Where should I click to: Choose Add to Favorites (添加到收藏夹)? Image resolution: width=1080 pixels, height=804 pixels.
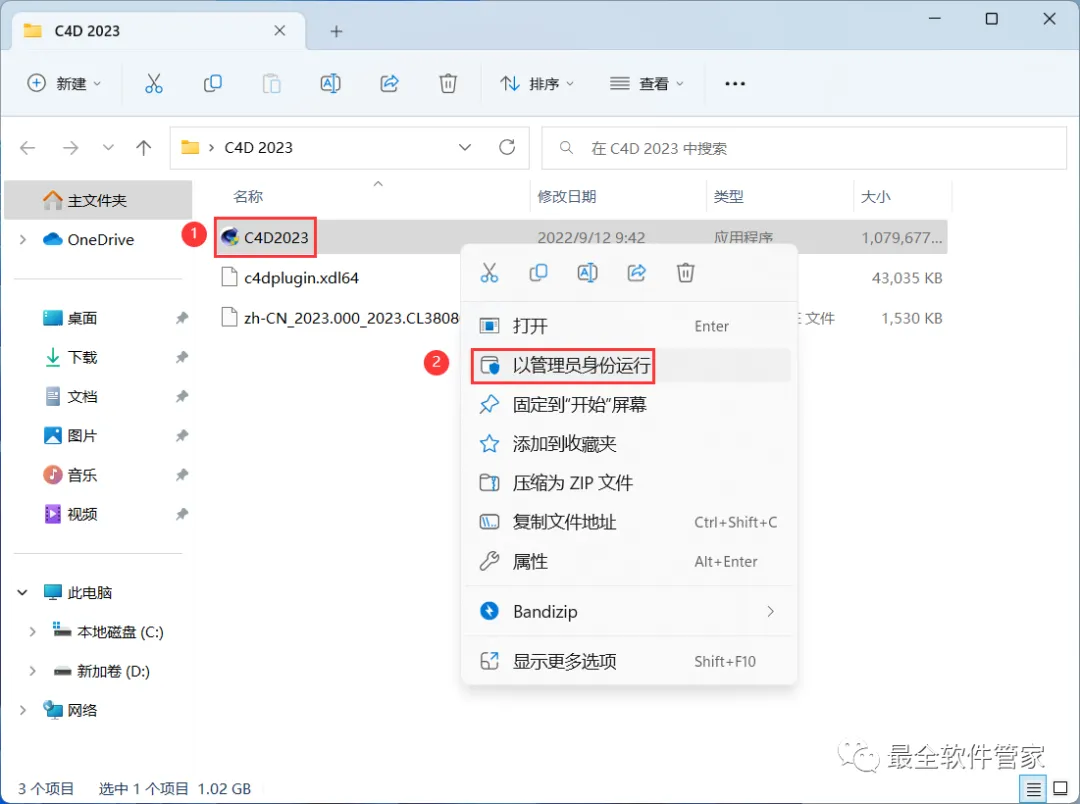(629, 444)
